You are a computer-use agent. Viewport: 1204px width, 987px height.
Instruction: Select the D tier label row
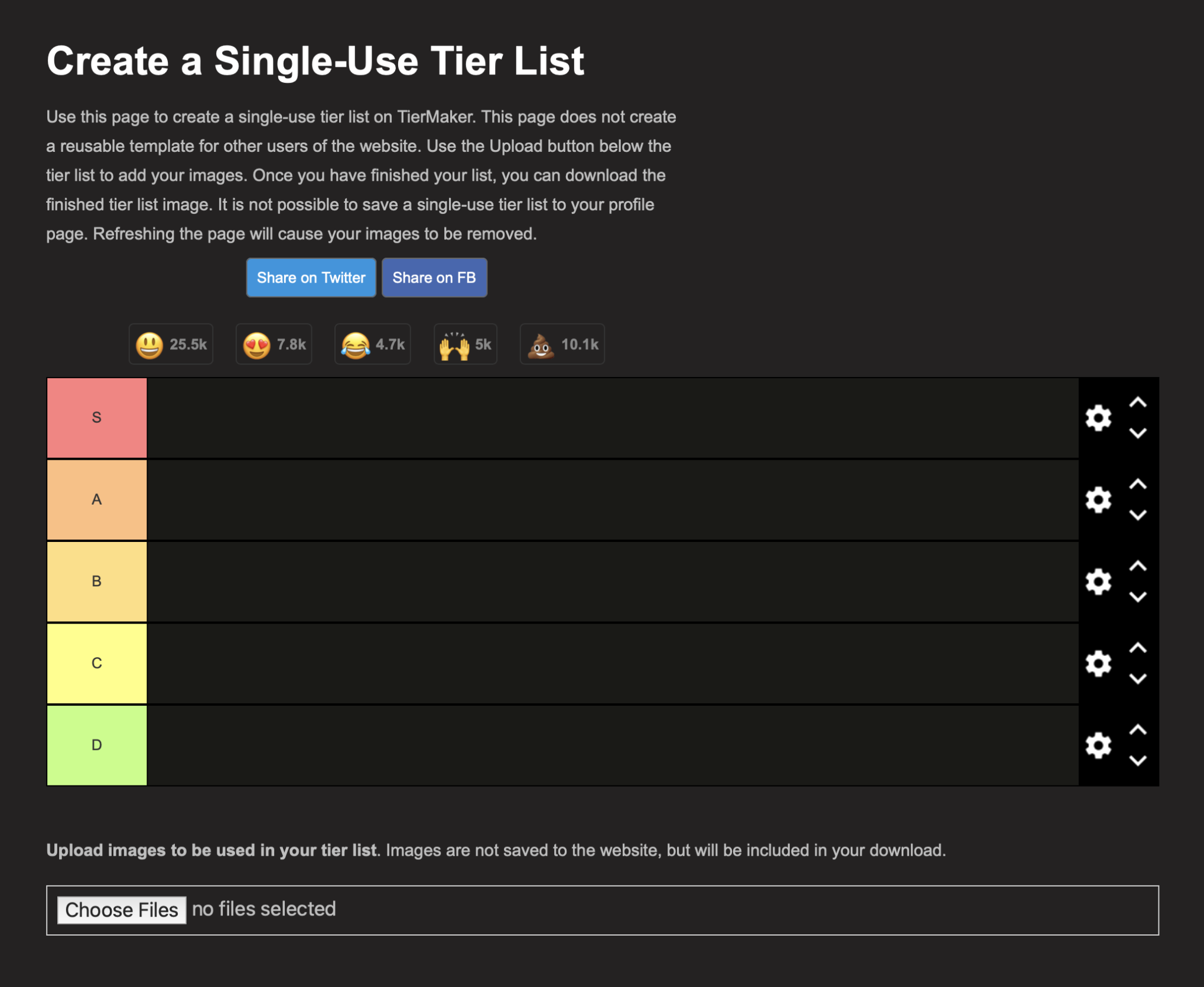(96, 745)
